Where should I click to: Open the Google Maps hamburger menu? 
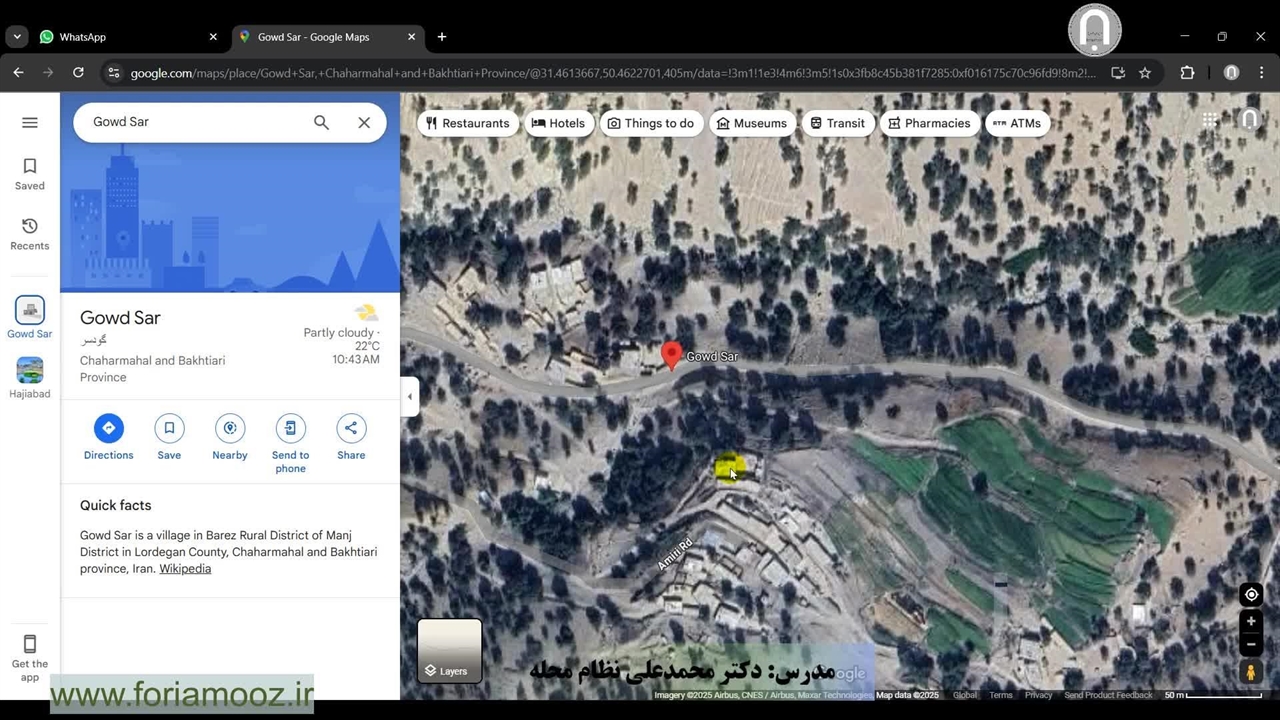pyautogui.click(x=30, y=122)
